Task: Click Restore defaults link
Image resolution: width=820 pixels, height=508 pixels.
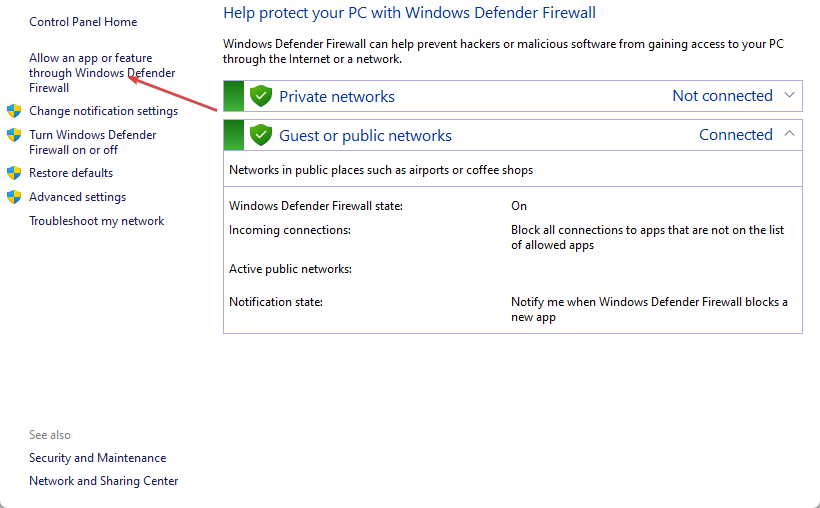Action: click(71, 173)
